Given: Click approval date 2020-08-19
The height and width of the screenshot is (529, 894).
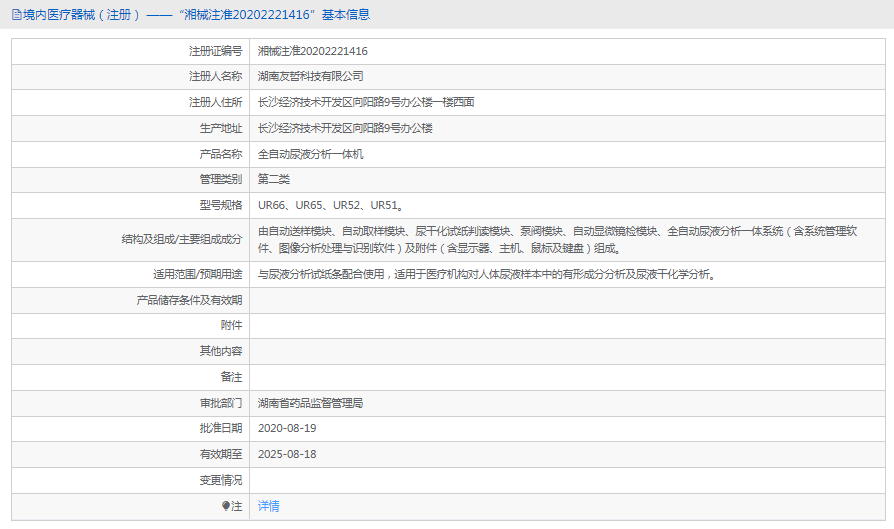Looking at the screenshot, I should (x=287, y=428).
